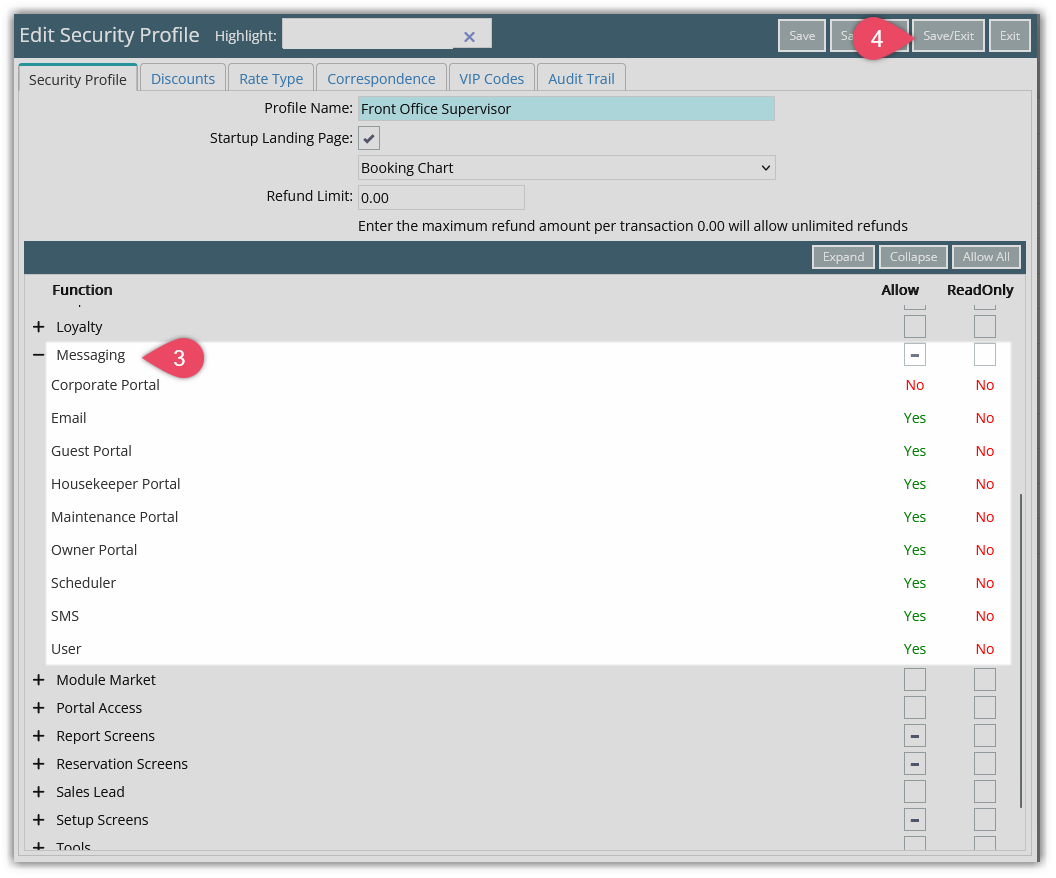Expand the Reservation Screens group
The height and width of the screenshot is (878, 1056).
[x=38, y=764]
